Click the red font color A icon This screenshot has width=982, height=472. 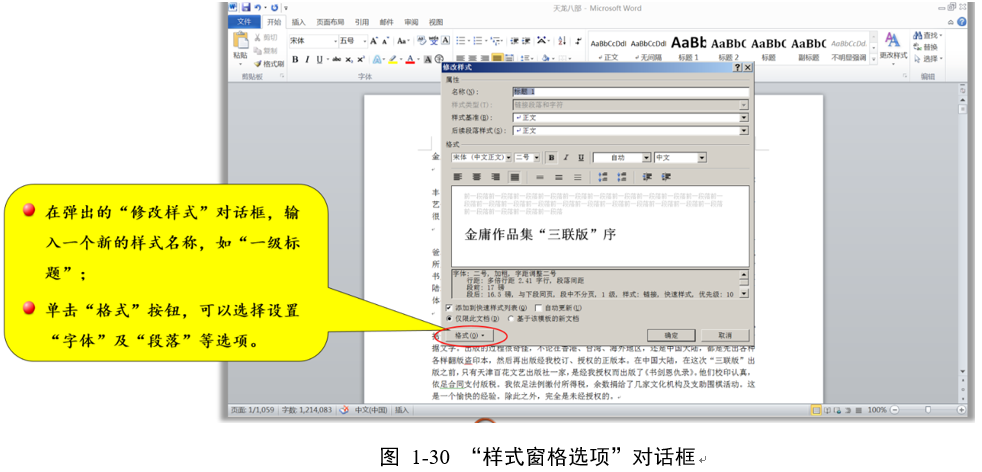[x=410, y=59]
